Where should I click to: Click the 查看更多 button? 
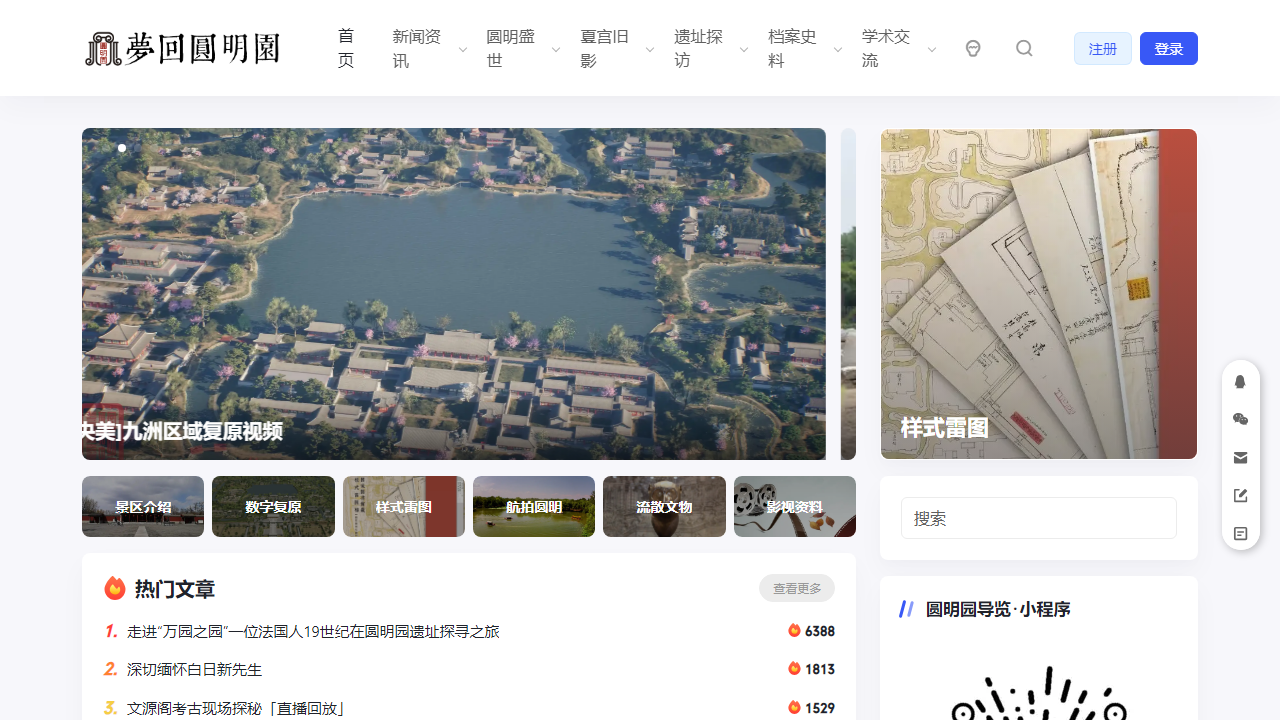tap(797, 589)
